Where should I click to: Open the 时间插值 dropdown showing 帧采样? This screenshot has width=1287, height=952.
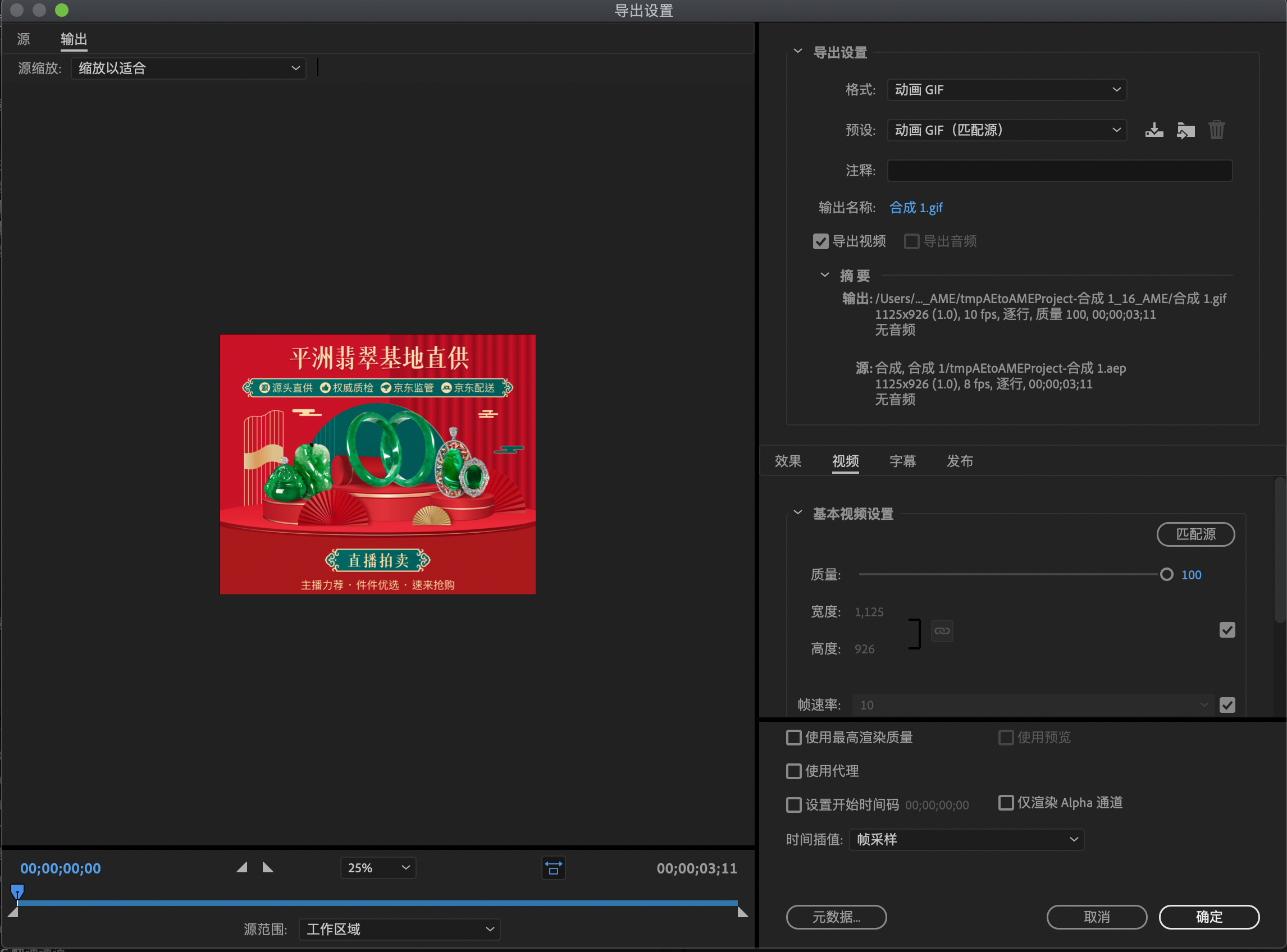click(966, 840)
